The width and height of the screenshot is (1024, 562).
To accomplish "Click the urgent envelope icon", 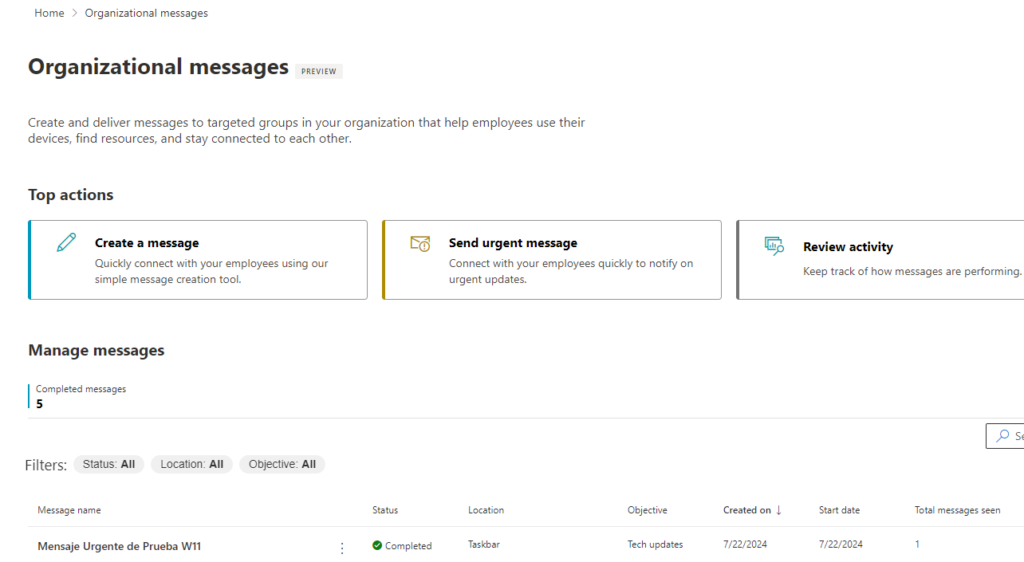I will click(x=420, y=243).
